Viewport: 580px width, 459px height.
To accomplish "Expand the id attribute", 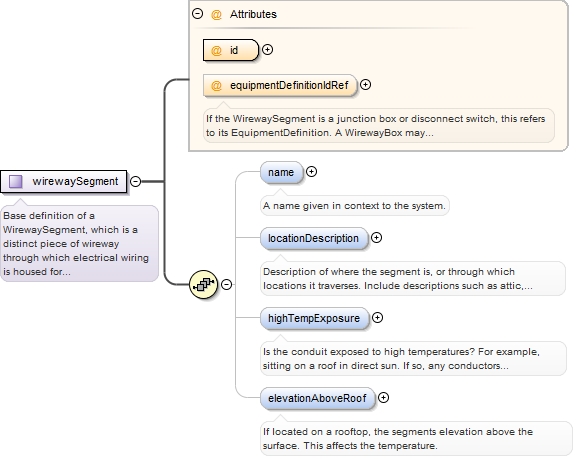I will 267,50.
